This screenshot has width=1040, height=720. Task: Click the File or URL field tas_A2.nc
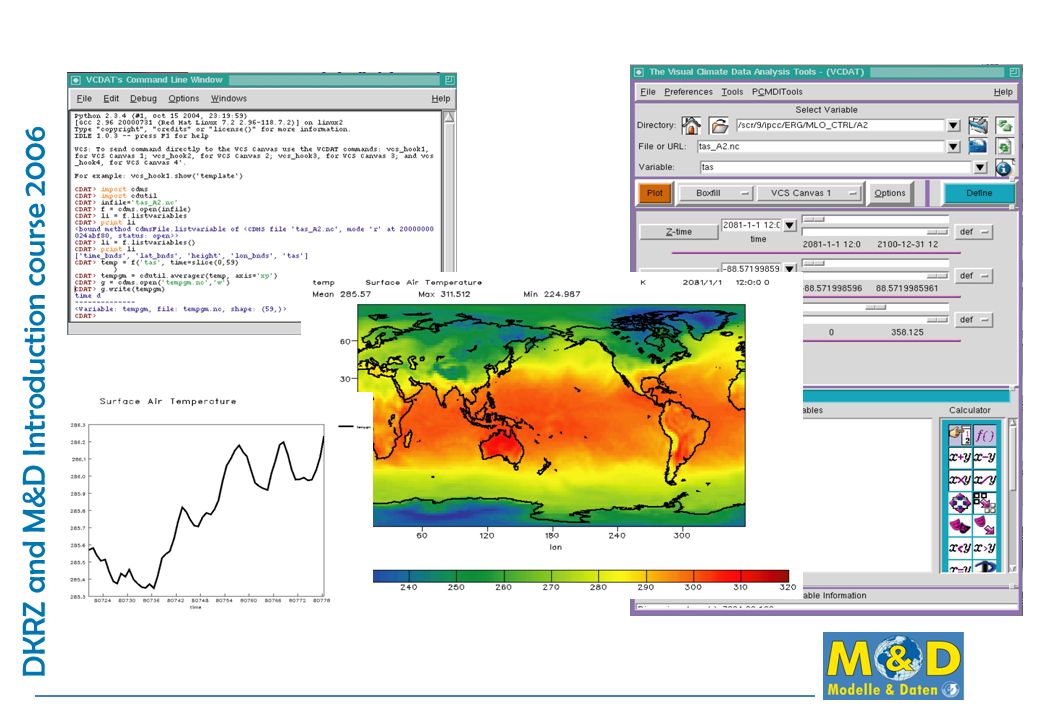pos(820,147)
